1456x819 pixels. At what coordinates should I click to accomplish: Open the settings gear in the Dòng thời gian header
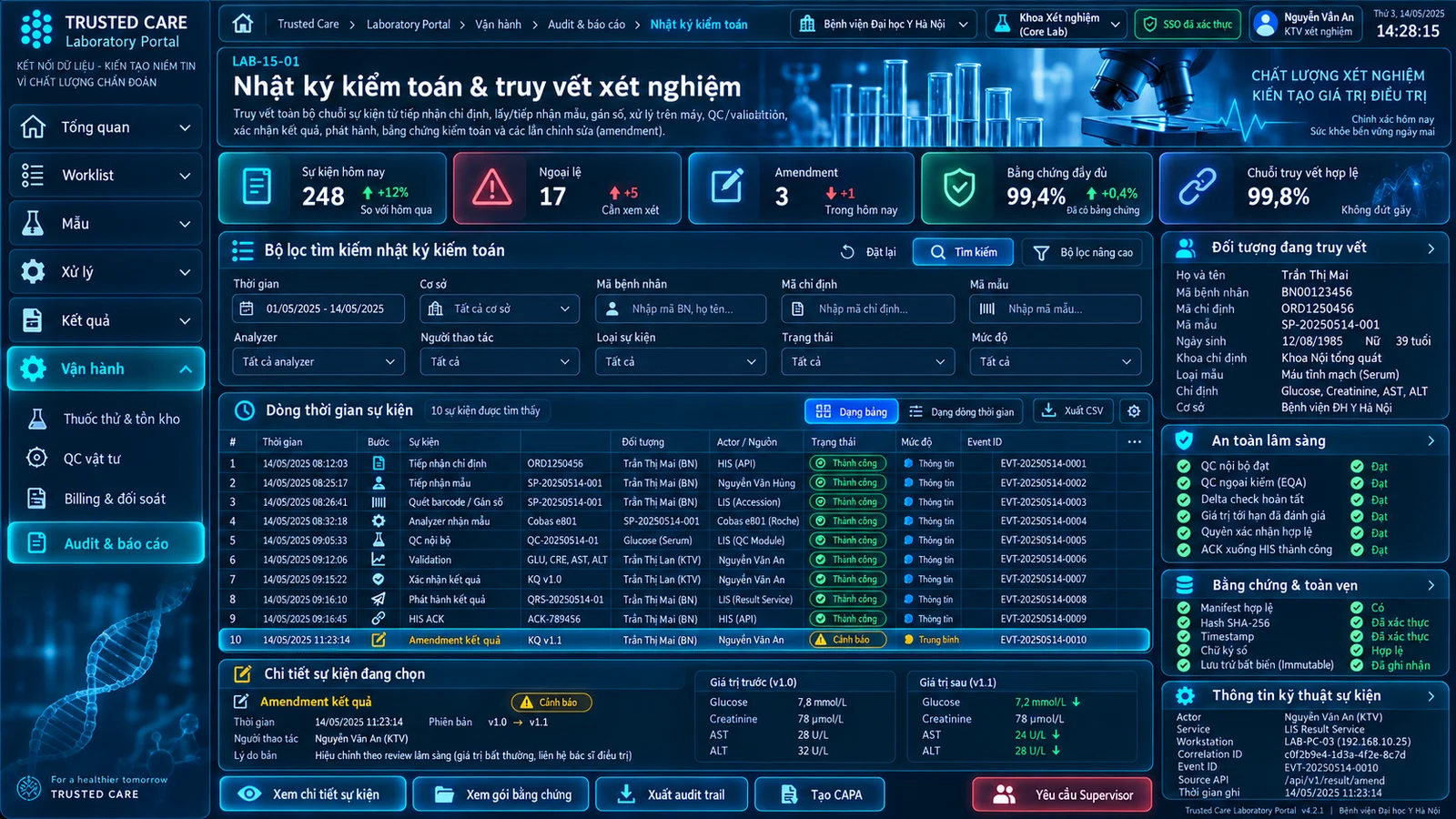pos(1134,411)
